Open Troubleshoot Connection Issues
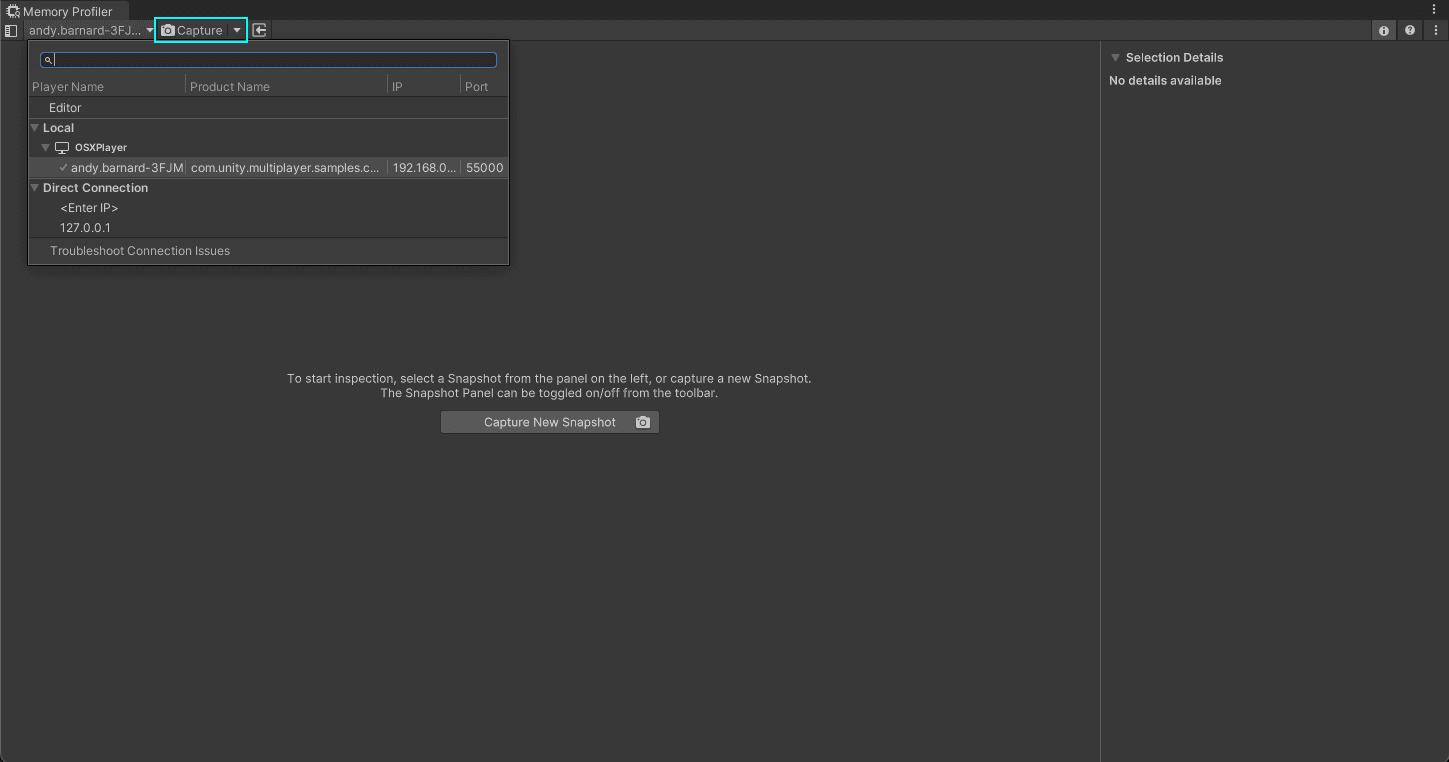 pyautogui.click(x=139, y=250)
